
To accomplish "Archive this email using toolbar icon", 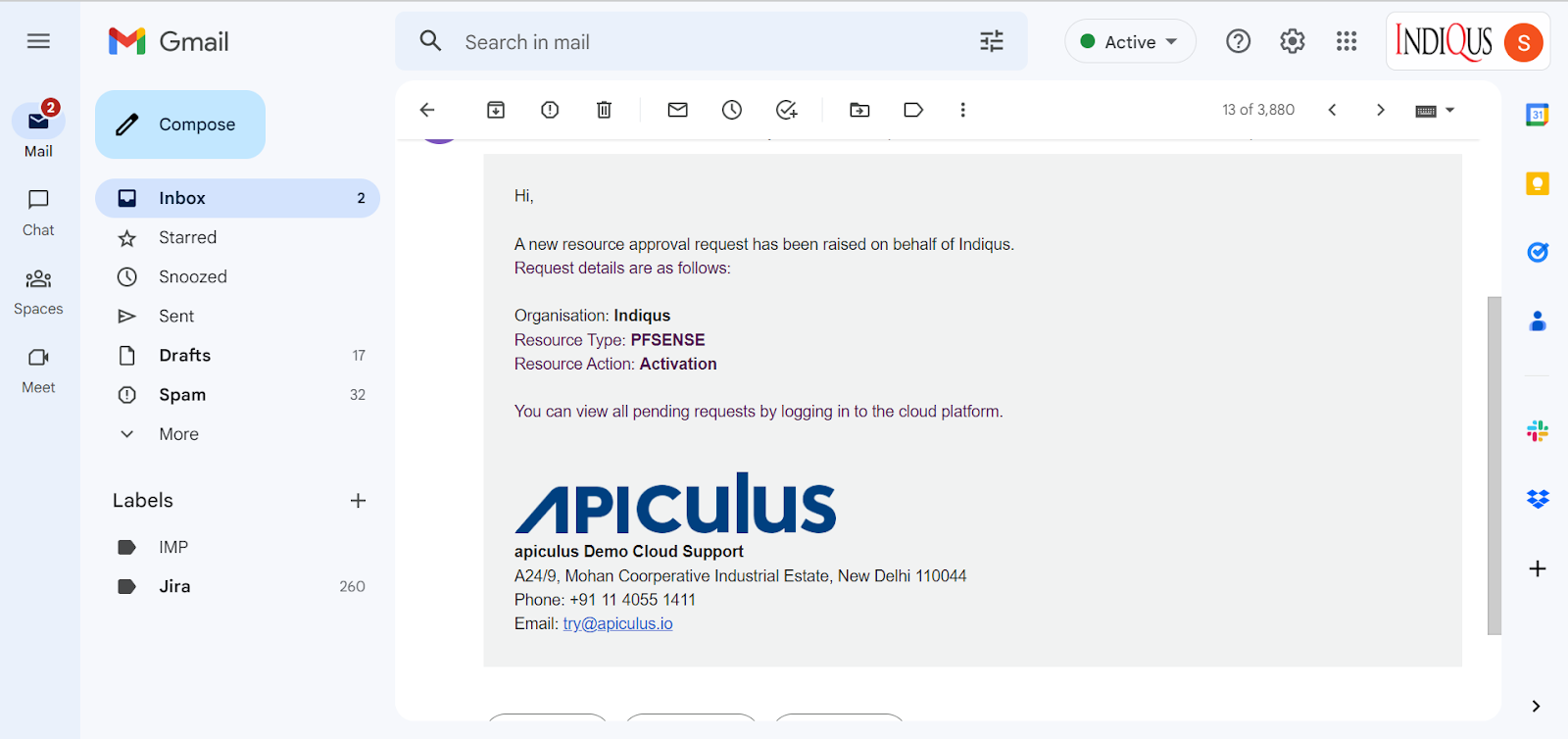I will pyautogui.click(x=496, y=110).
